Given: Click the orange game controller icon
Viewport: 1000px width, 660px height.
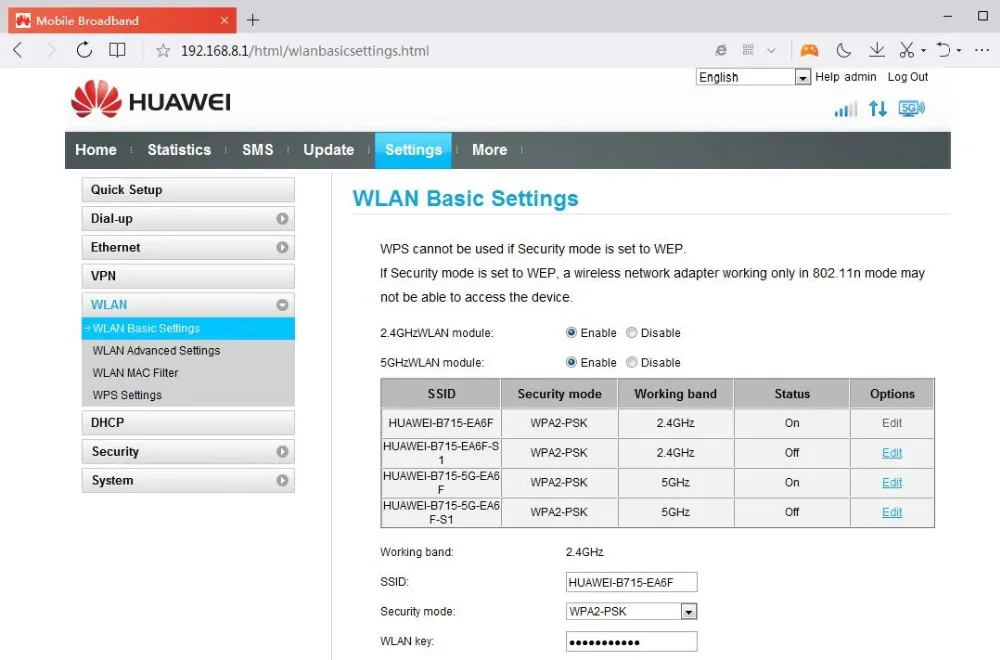Looking at the screenshot, I should 809,50.
